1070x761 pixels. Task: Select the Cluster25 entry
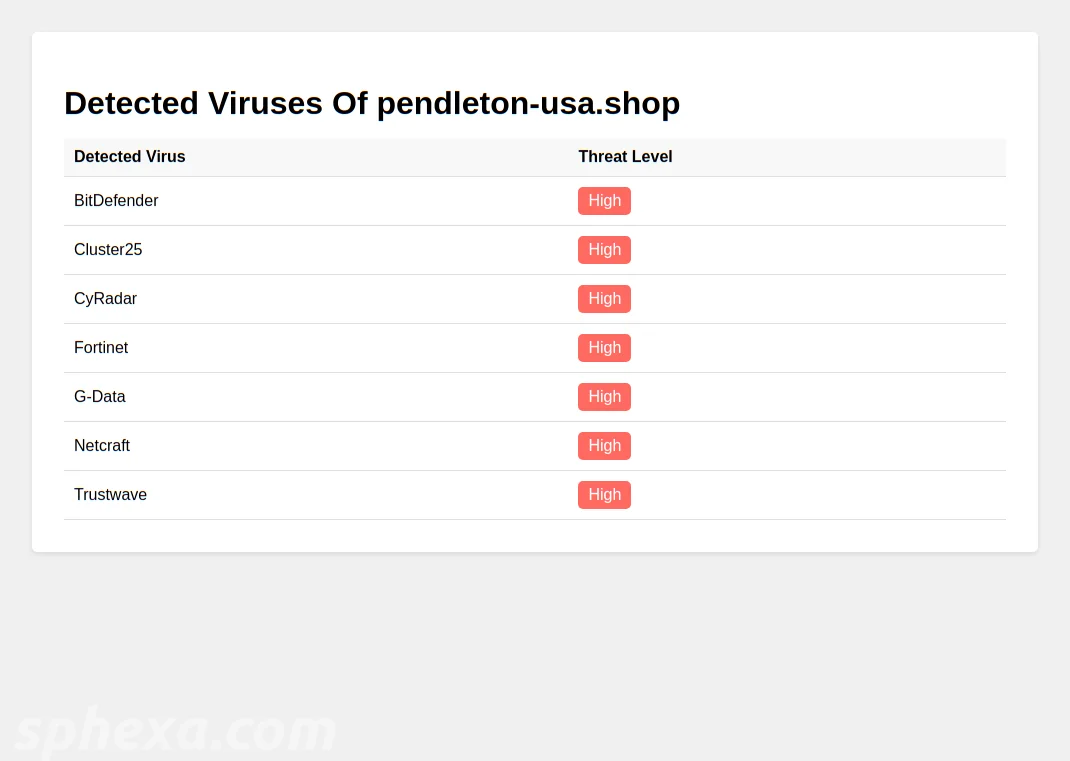coord(108,250)
